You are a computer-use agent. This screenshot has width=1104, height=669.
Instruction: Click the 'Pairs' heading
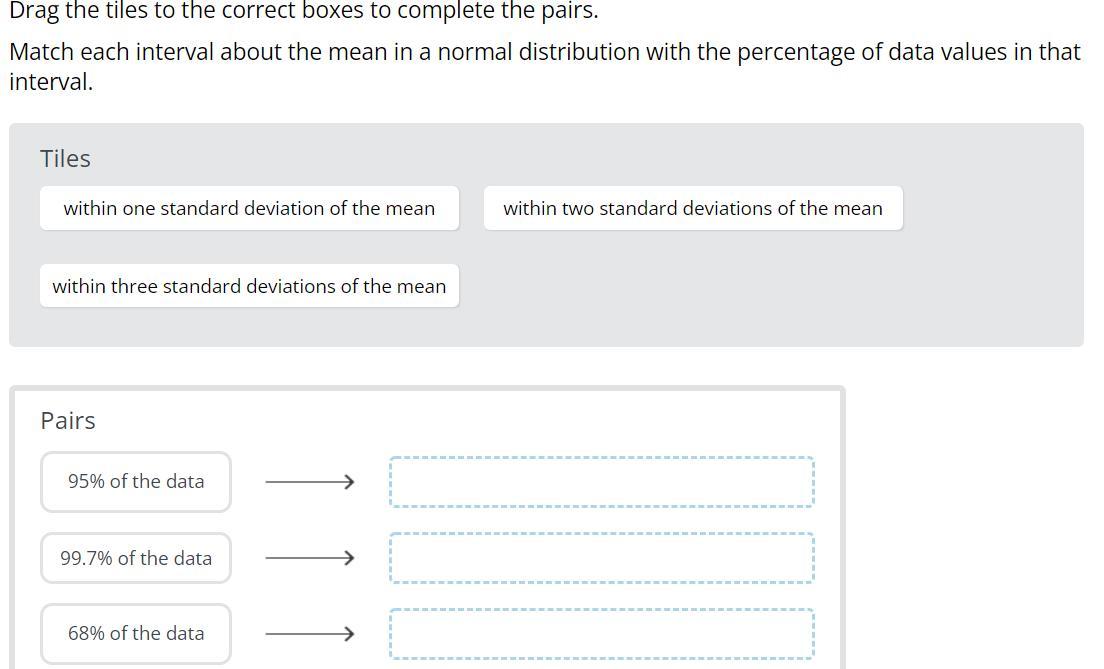tap(68, 421)
